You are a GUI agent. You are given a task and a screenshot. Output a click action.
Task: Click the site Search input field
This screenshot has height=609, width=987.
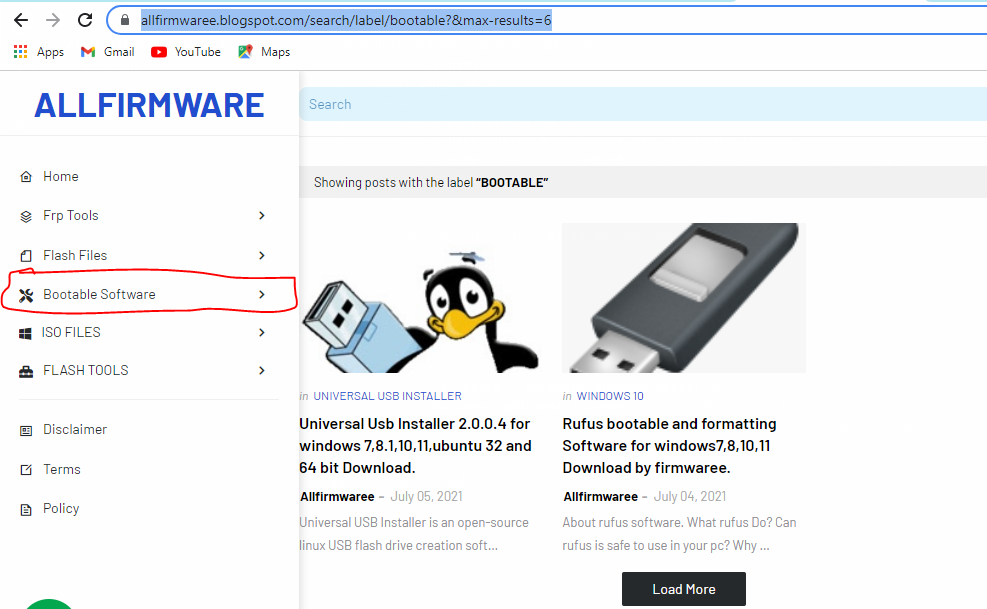642,105
